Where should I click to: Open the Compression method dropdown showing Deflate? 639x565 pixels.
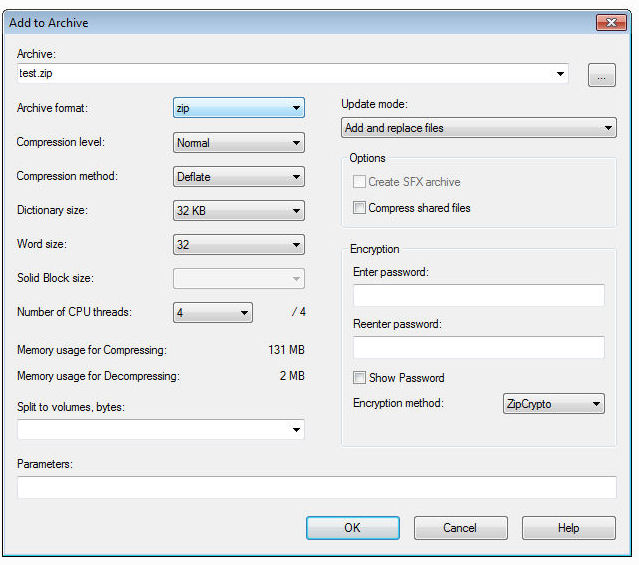239,177
